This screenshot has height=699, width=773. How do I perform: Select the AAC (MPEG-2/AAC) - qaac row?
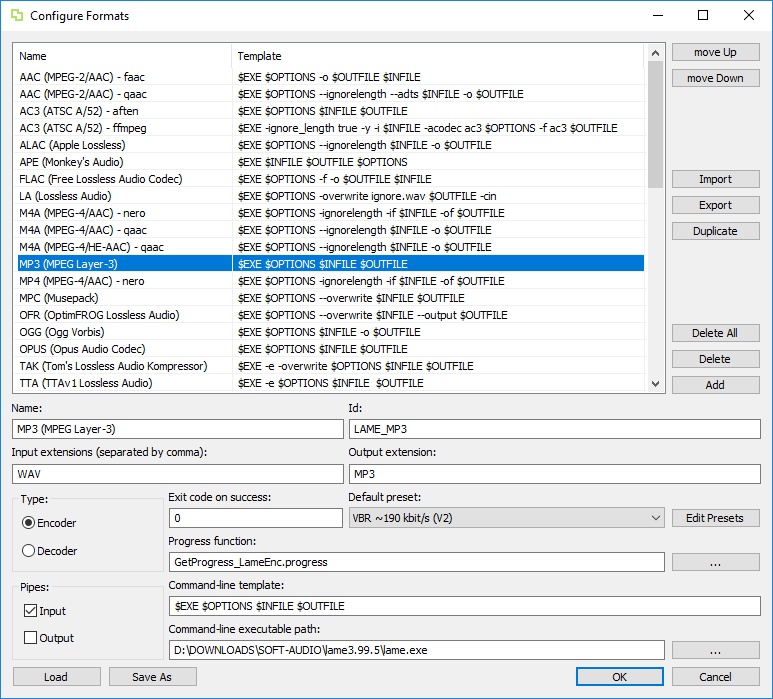tap(330, 94)
